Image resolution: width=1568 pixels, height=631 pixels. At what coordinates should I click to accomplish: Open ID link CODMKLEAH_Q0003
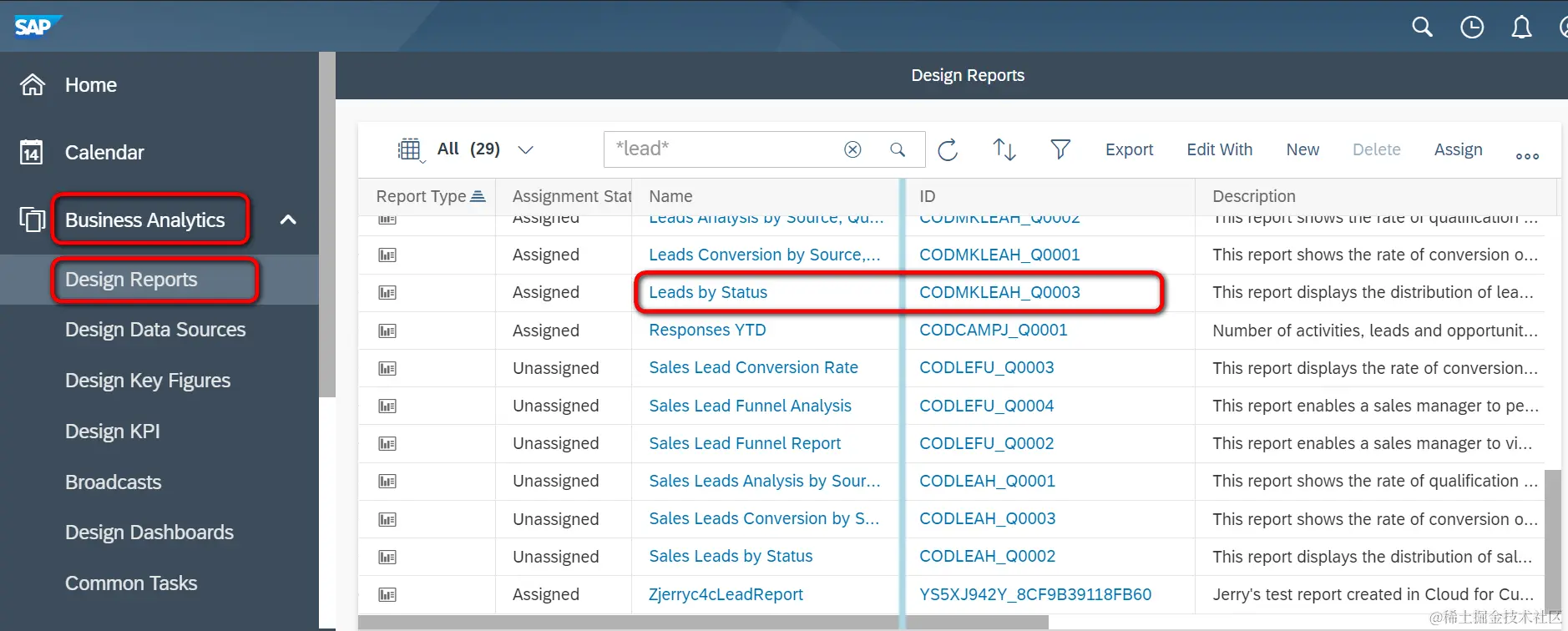(x=999, y=292)
